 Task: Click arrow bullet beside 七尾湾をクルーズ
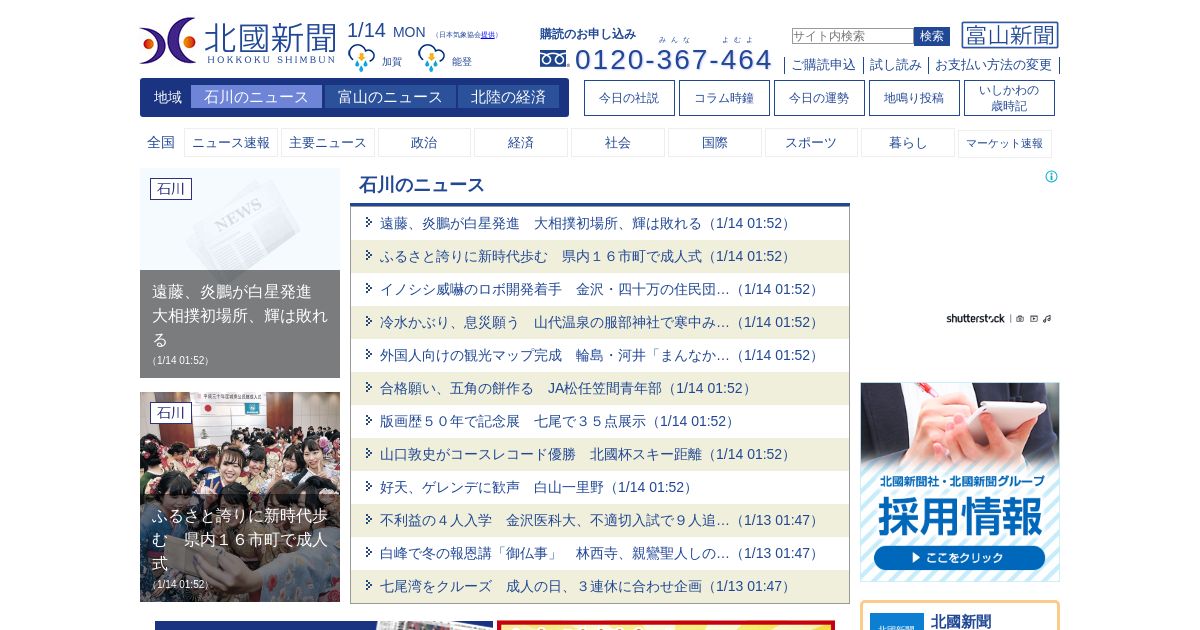[x=369, y=585]
